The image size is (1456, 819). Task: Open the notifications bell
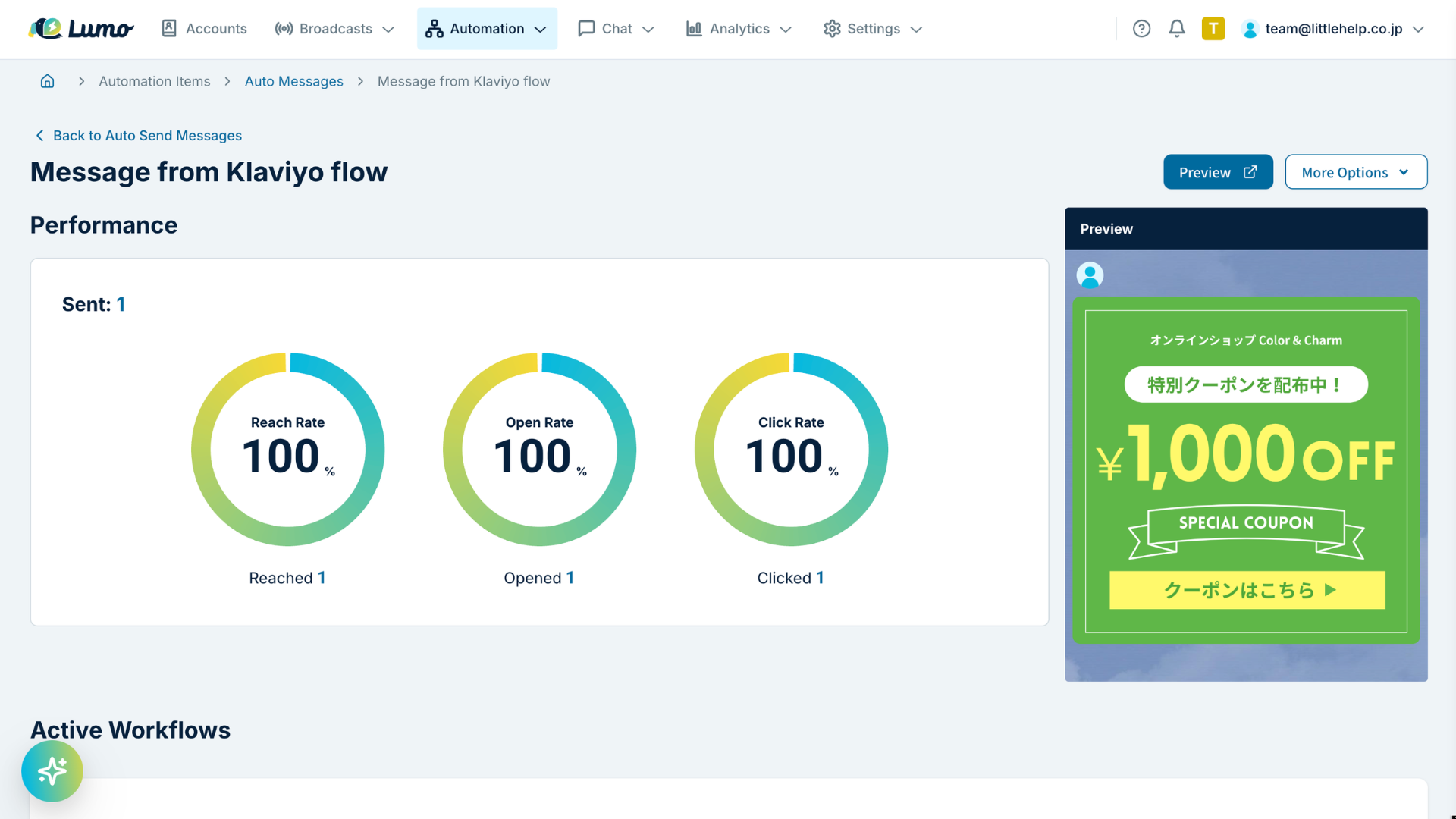coord(1176,29)
